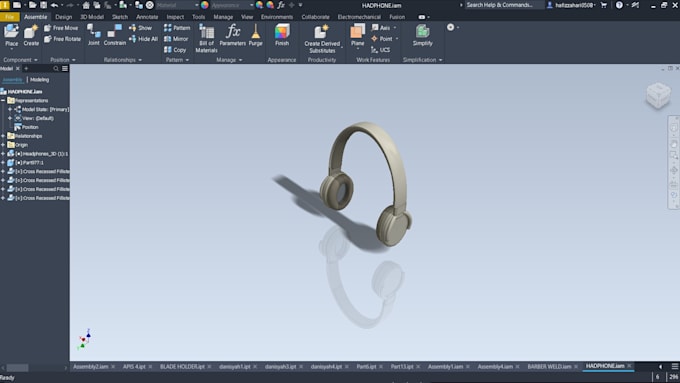Select the Plane work feature tool
680x383 pixels.
357,35
